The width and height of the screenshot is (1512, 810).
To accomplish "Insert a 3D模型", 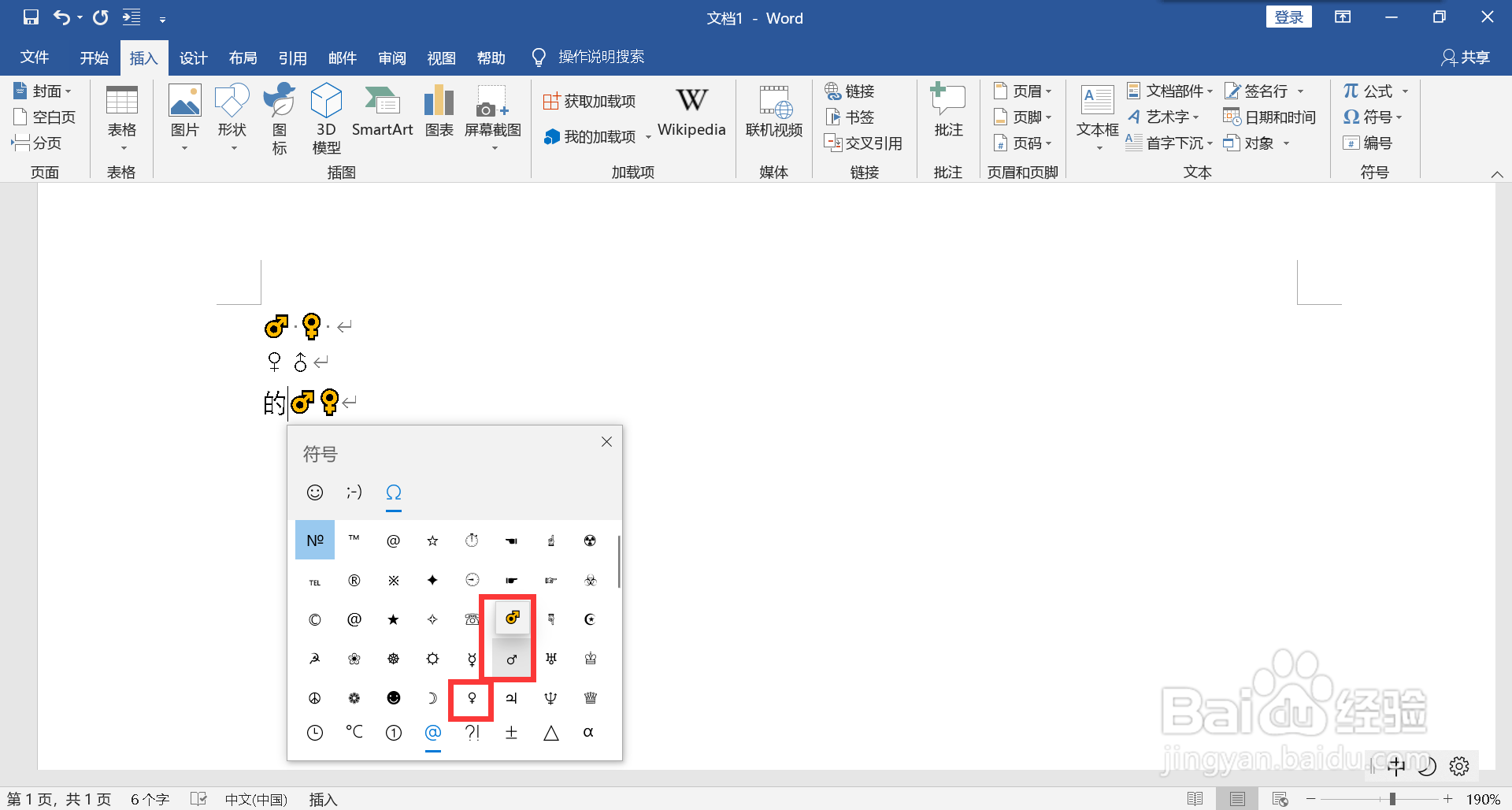I will (326, 118).
